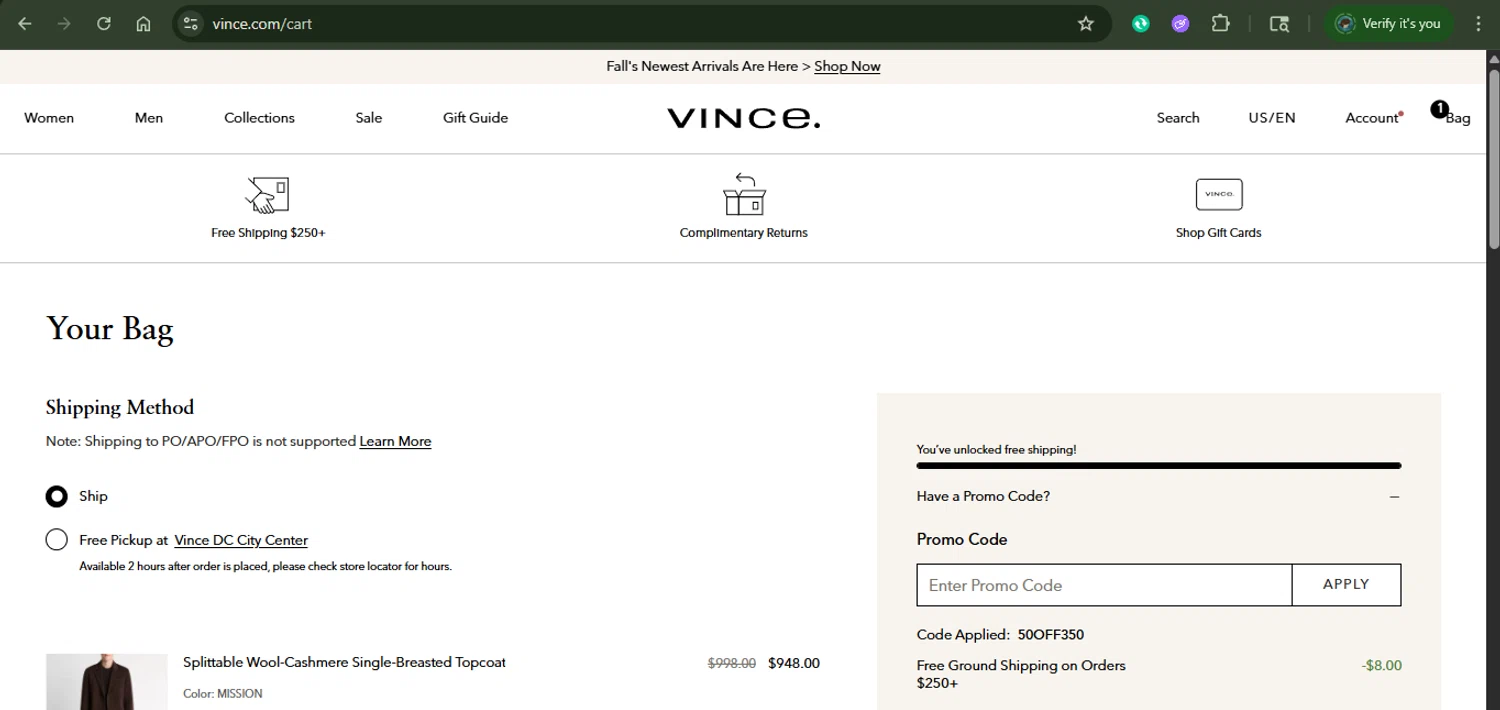Apply the promo code with APPLY button
This screenshot has height=710, width=1500.
[1346, 584]
